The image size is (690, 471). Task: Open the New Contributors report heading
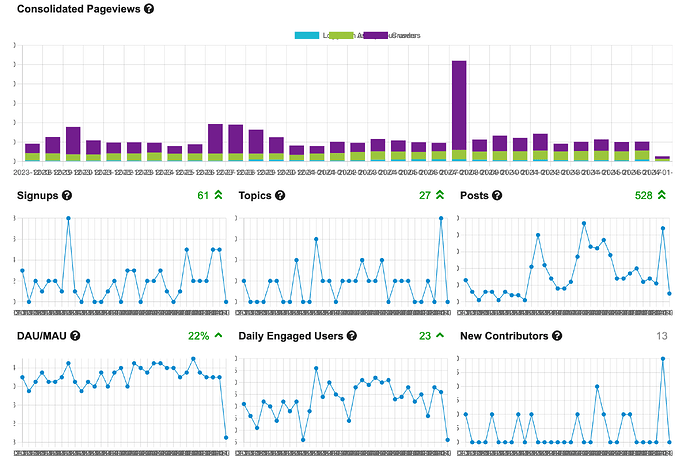[504, 336]
